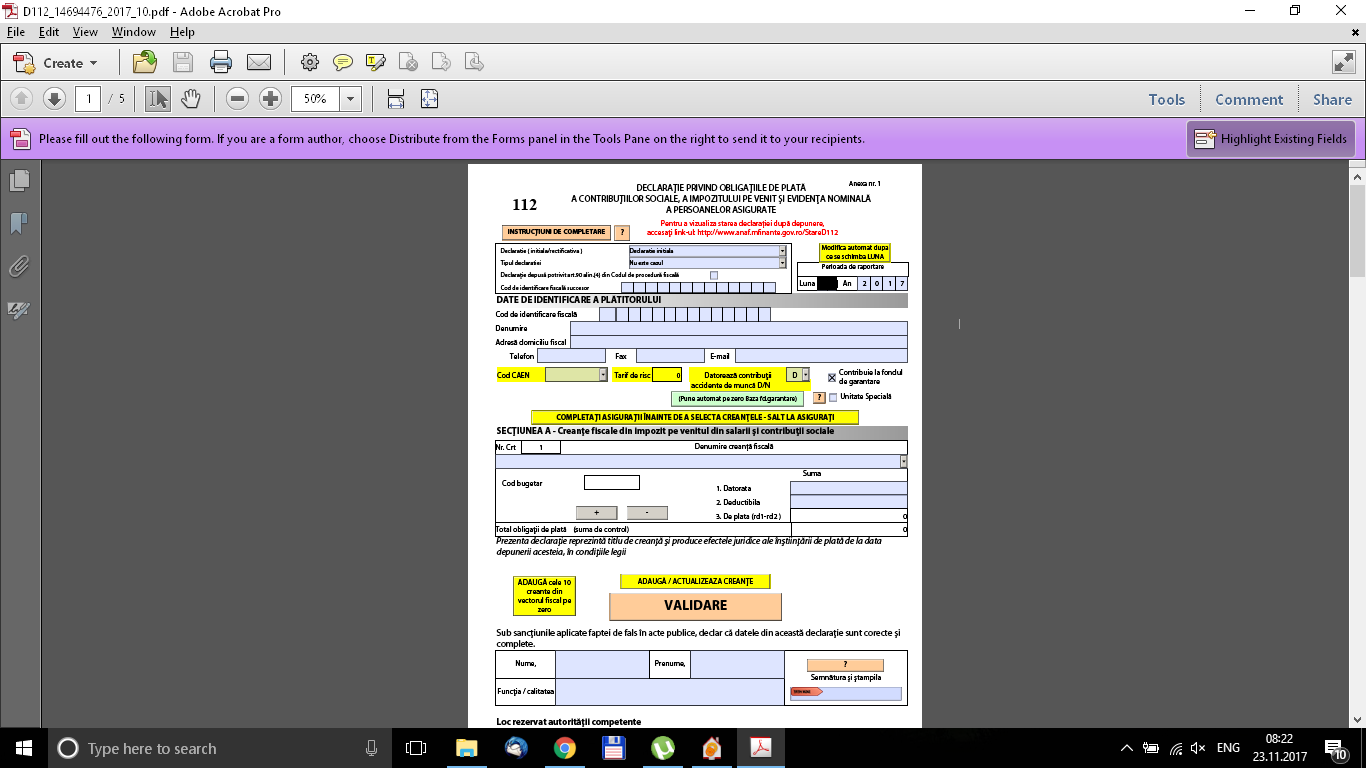
Task: Click the Cod bugetar input field
Action: click(611, 482)
